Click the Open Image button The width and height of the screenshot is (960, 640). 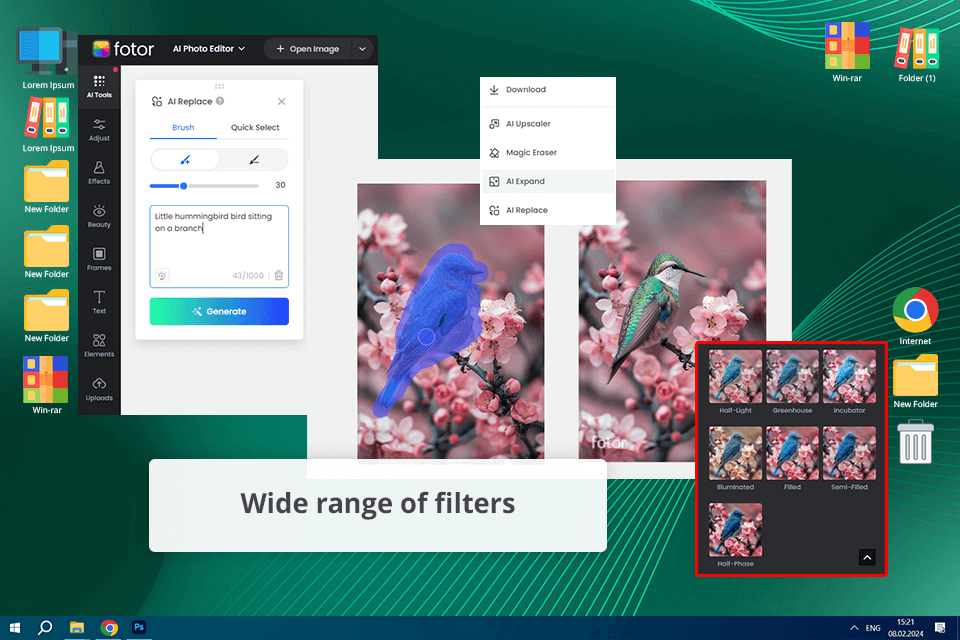(307, 49)
